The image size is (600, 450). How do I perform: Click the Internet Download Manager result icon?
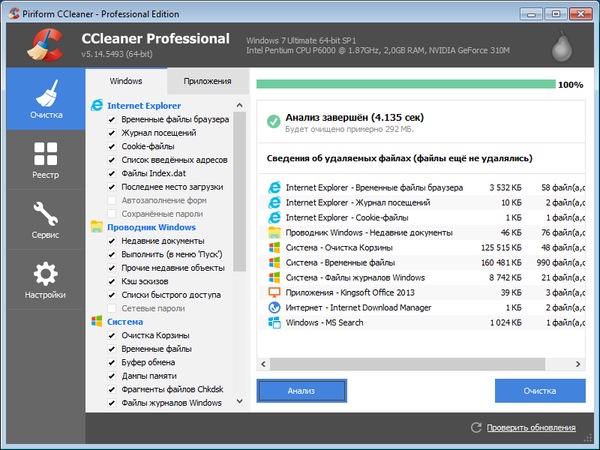[x=273, y=307]
